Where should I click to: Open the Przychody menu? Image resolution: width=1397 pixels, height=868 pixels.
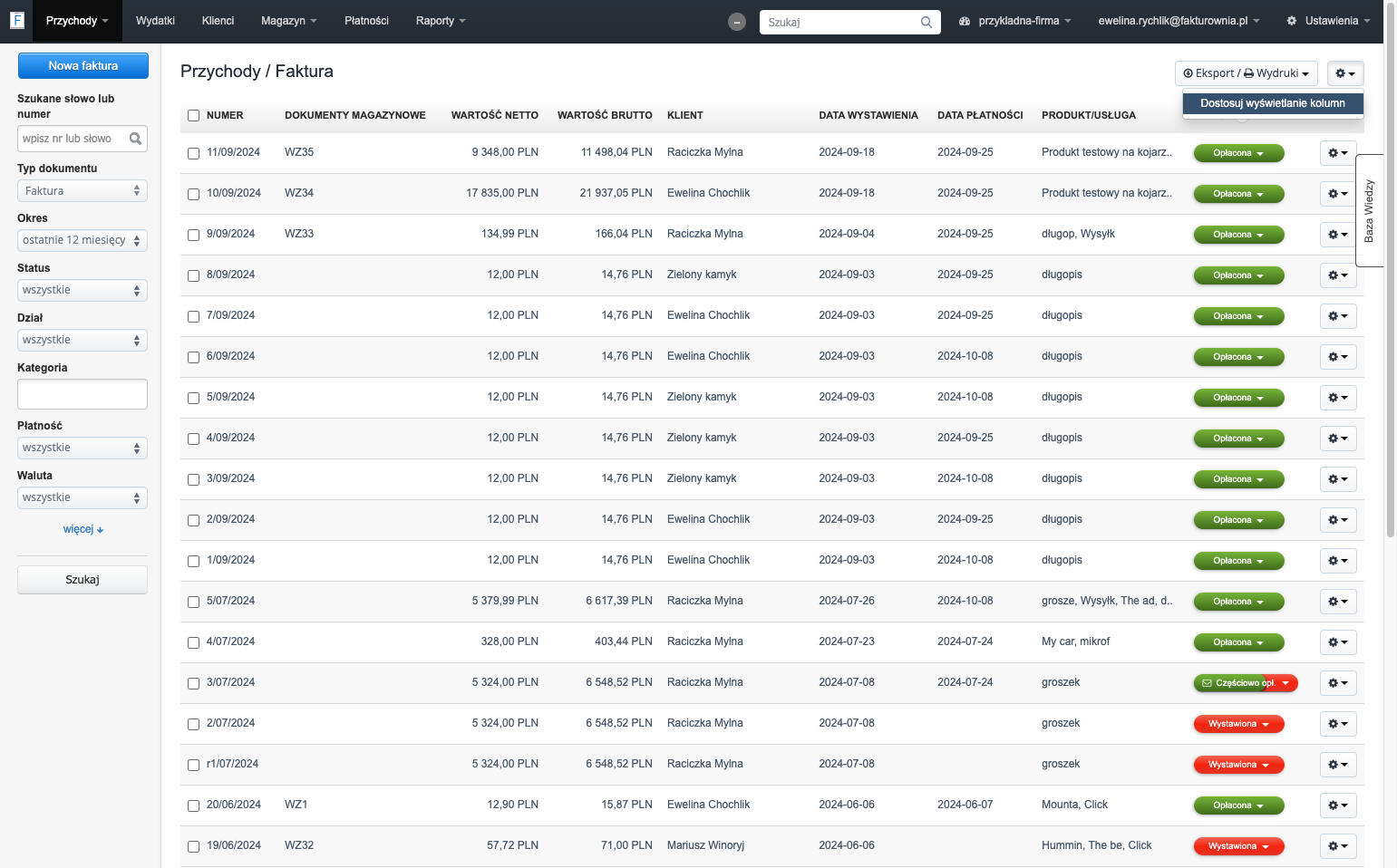click(x=77, y=21)
